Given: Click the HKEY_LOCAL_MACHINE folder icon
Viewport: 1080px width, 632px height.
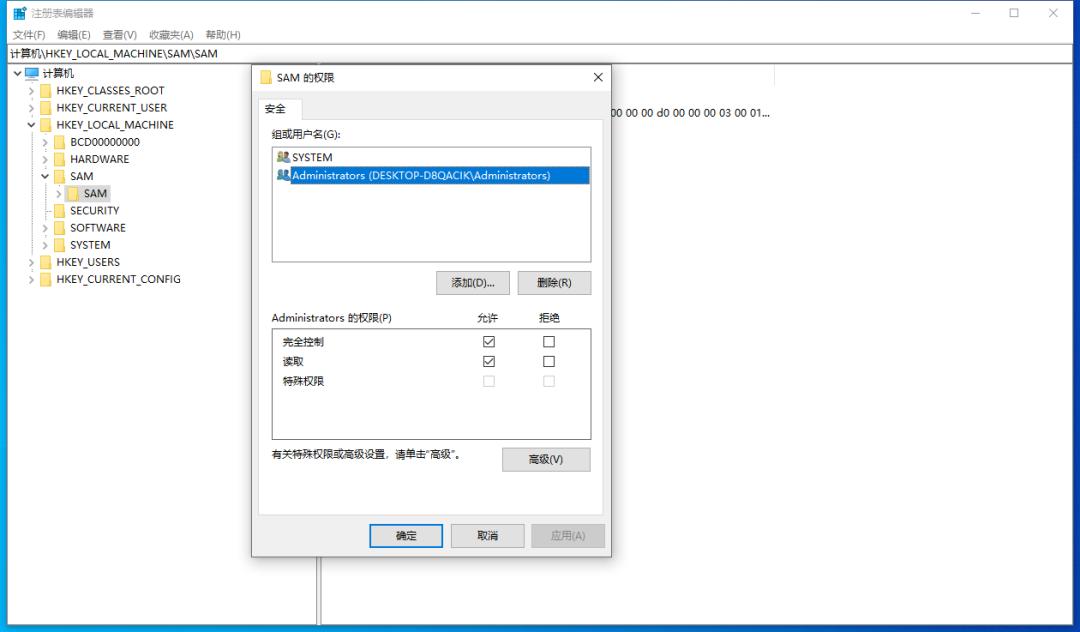Looking at the screenshot, I should tap(46, 125).
